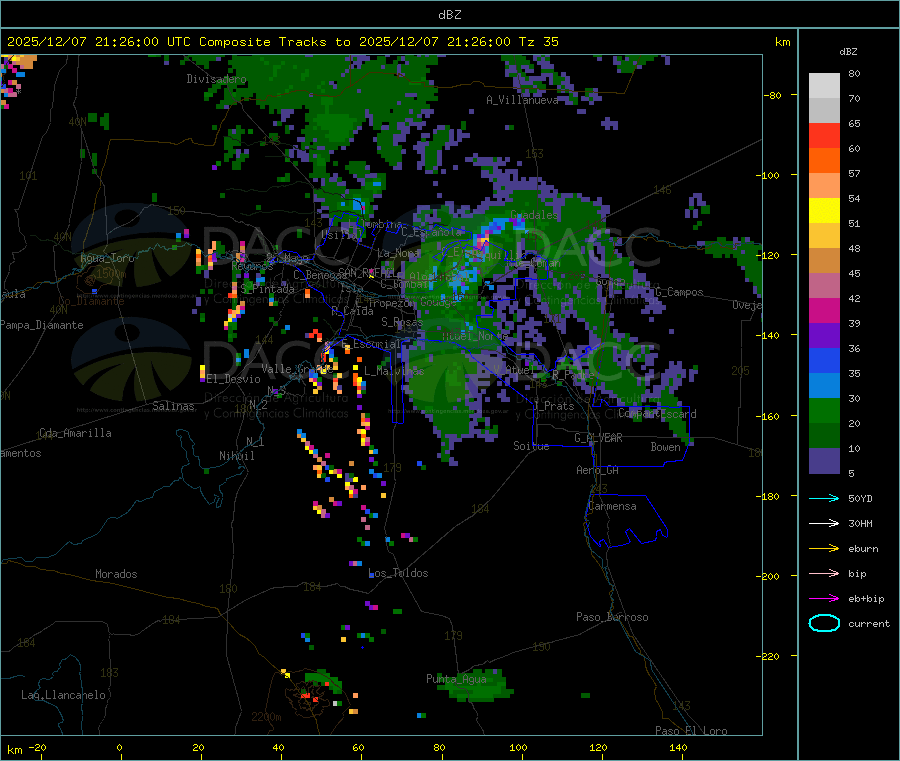Click the dBZ heading above the color scale
The width and height of the screenshot is (900, 761).
tap(848, 52)
